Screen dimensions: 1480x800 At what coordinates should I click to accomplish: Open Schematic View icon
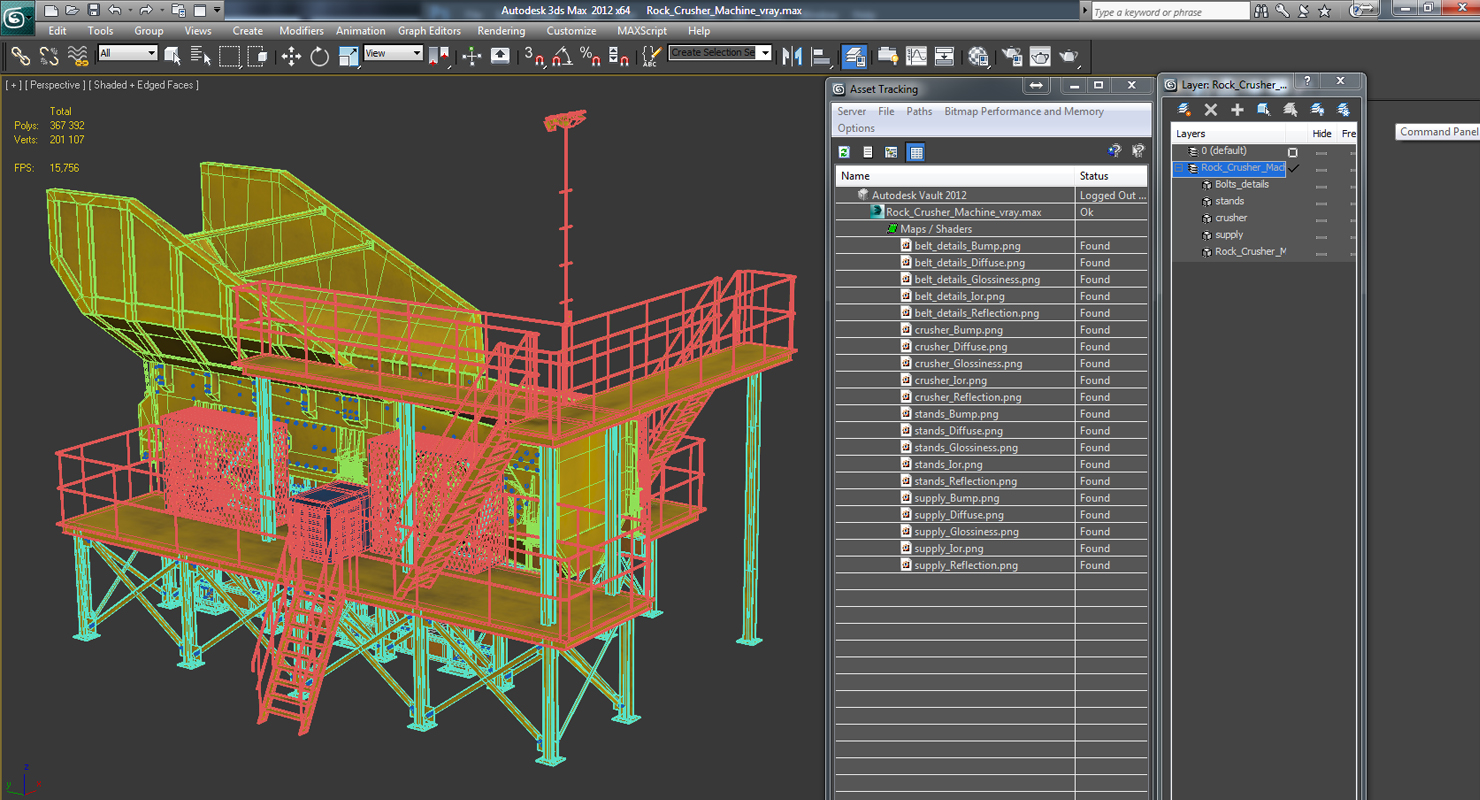click(x=944, y=56)
